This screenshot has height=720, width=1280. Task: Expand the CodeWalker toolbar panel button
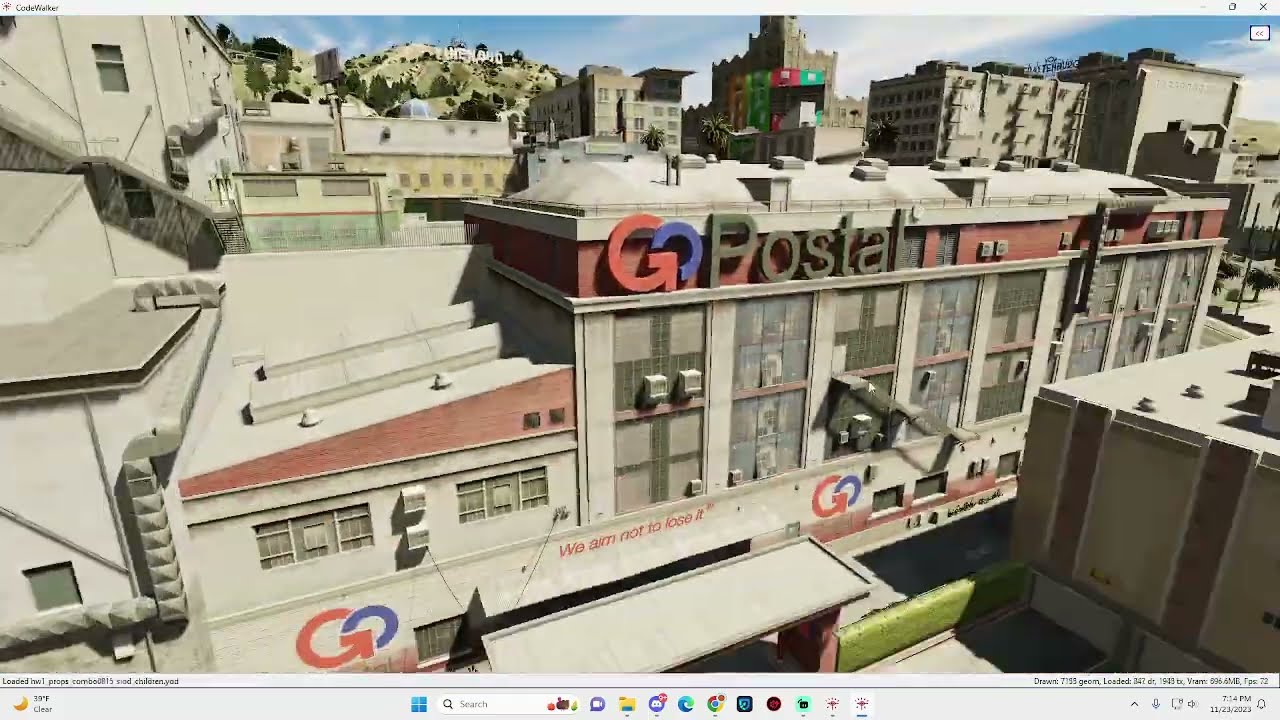click(x=1259, y=33)
